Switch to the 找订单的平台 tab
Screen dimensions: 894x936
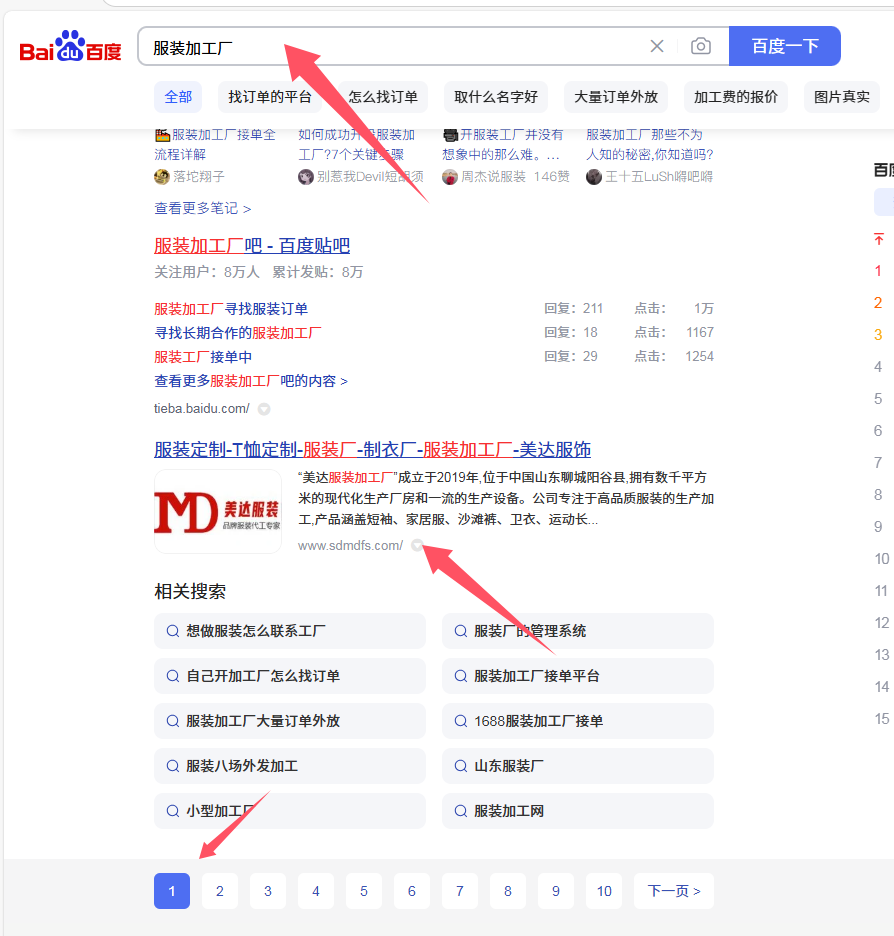click(270, 97)
